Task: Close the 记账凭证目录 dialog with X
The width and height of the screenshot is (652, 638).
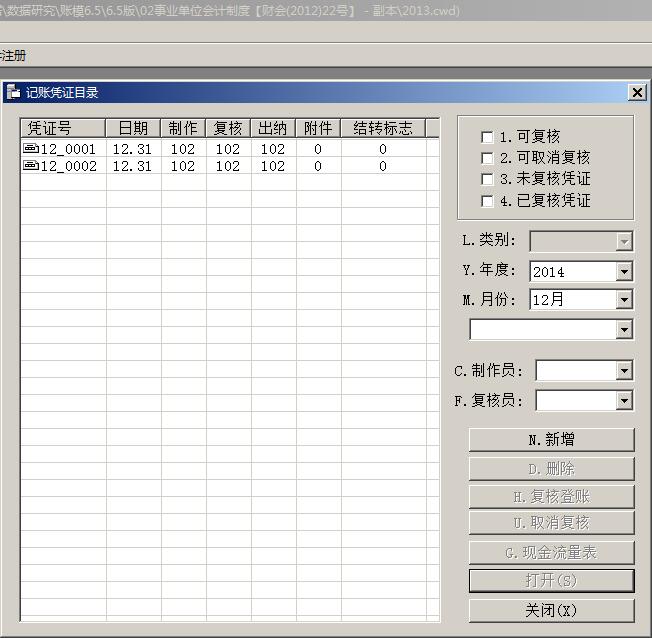Action: (x=637, y=92)
